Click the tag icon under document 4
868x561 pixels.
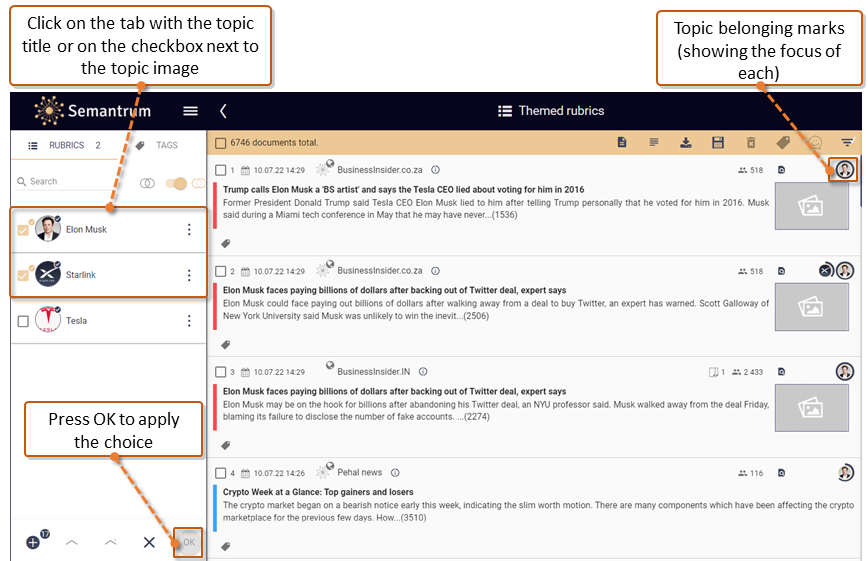pyautogui.click(x=226, y=547)
